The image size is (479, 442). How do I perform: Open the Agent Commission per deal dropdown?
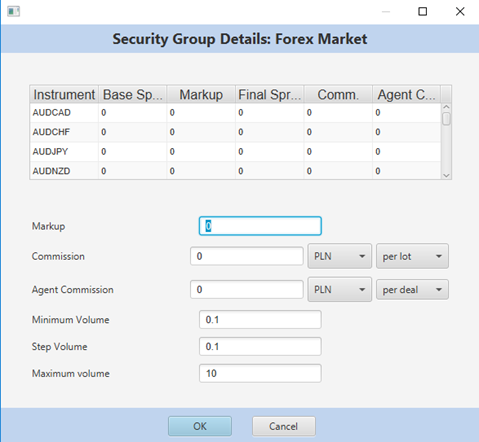(412, 289)
